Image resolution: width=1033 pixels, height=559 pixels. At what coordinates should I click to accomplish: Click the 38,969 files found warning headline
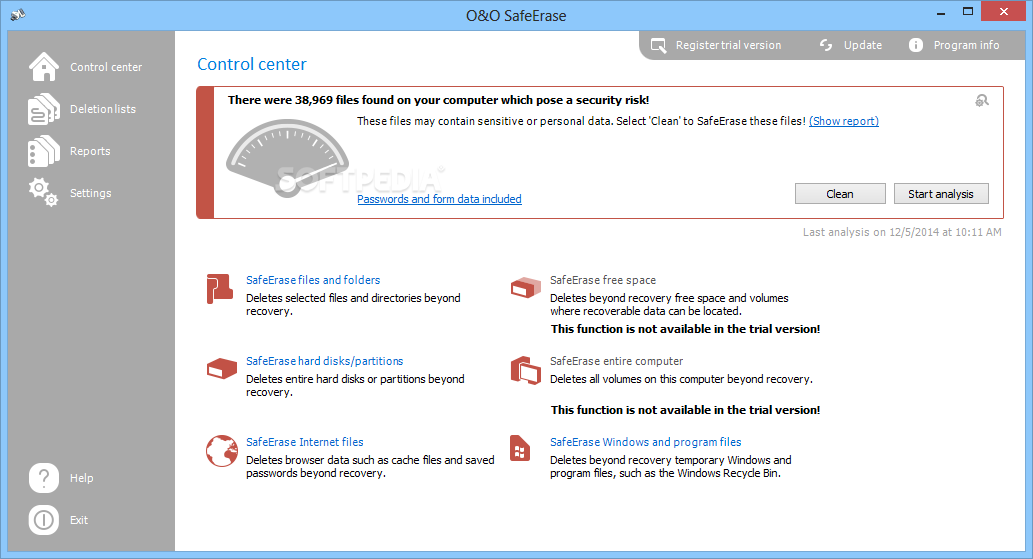tap(438, 100)
